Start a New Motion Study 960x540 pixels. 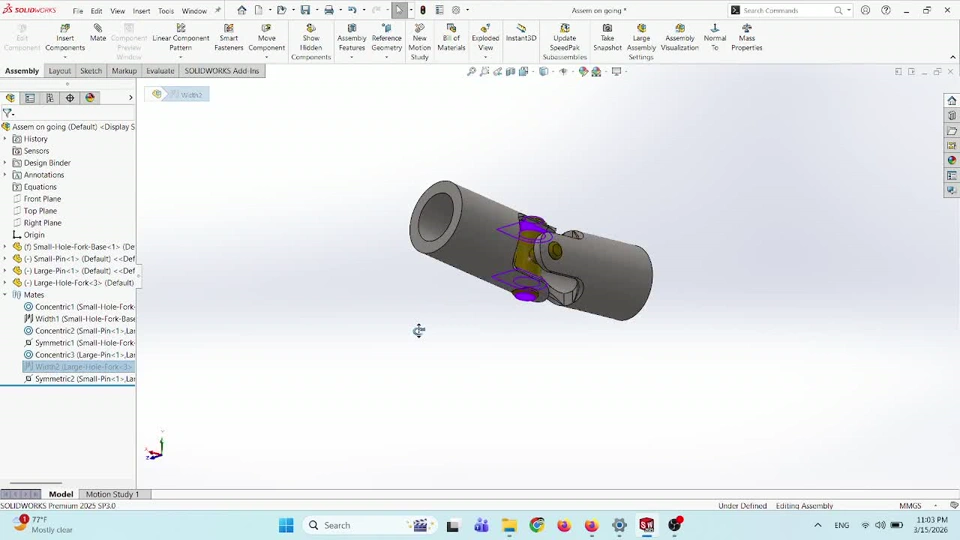pyautogui.click(x=419, y=42)
